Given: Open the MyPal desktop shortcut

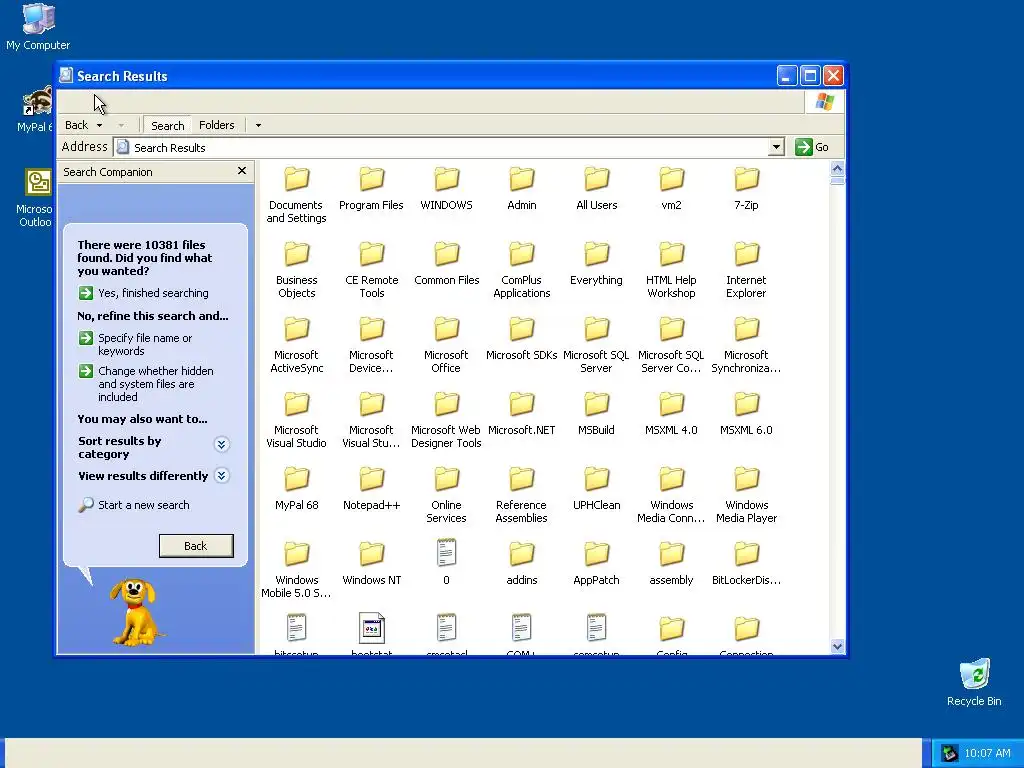Looking at the screenshot, I should pos(37,110).
